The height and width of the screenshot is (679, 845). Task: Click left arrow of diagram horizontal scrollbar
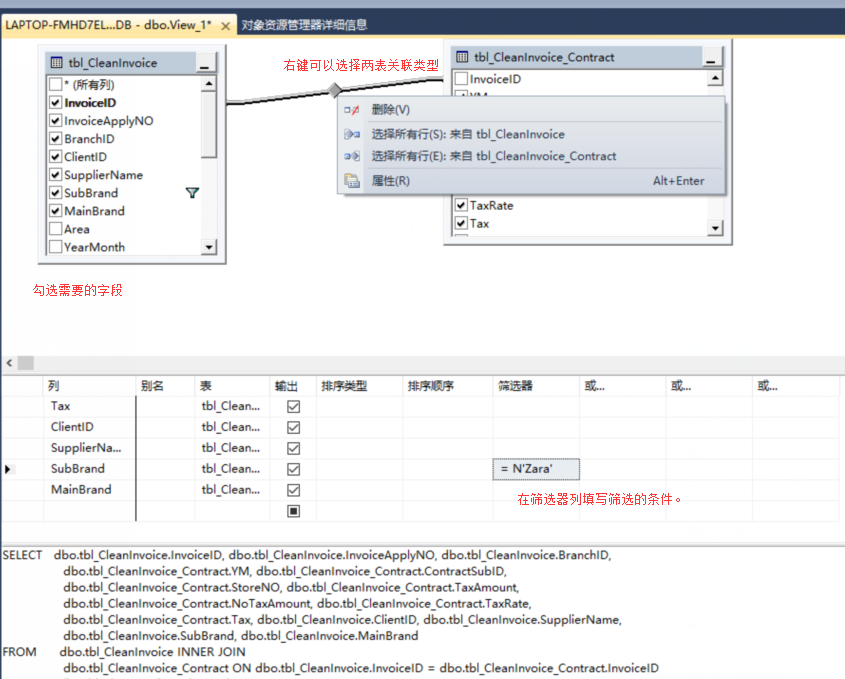click(x=9, y=363)
